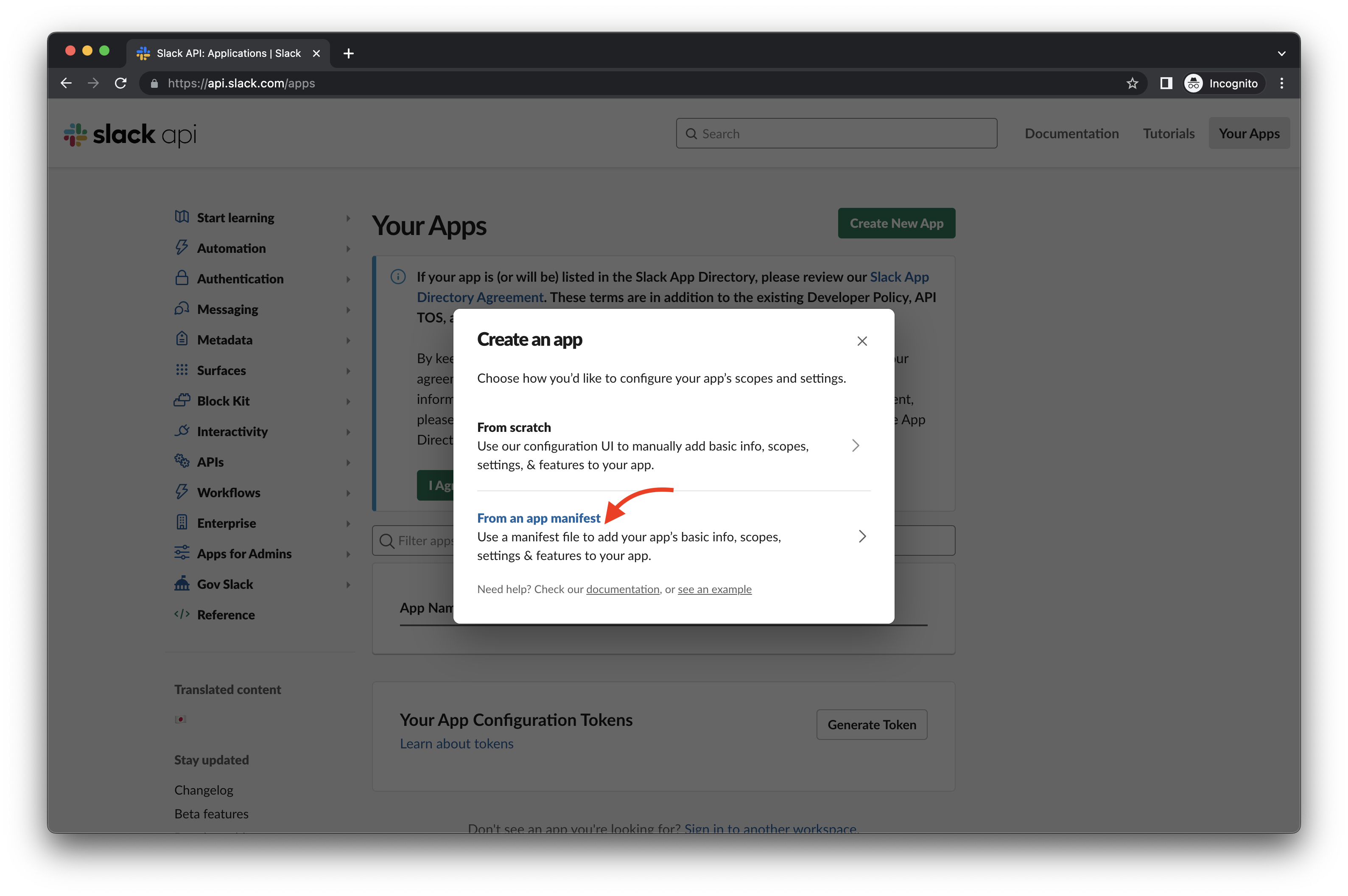
Task: Open a new browser tab
Action: pyautogui.click(x=348, y=53)
